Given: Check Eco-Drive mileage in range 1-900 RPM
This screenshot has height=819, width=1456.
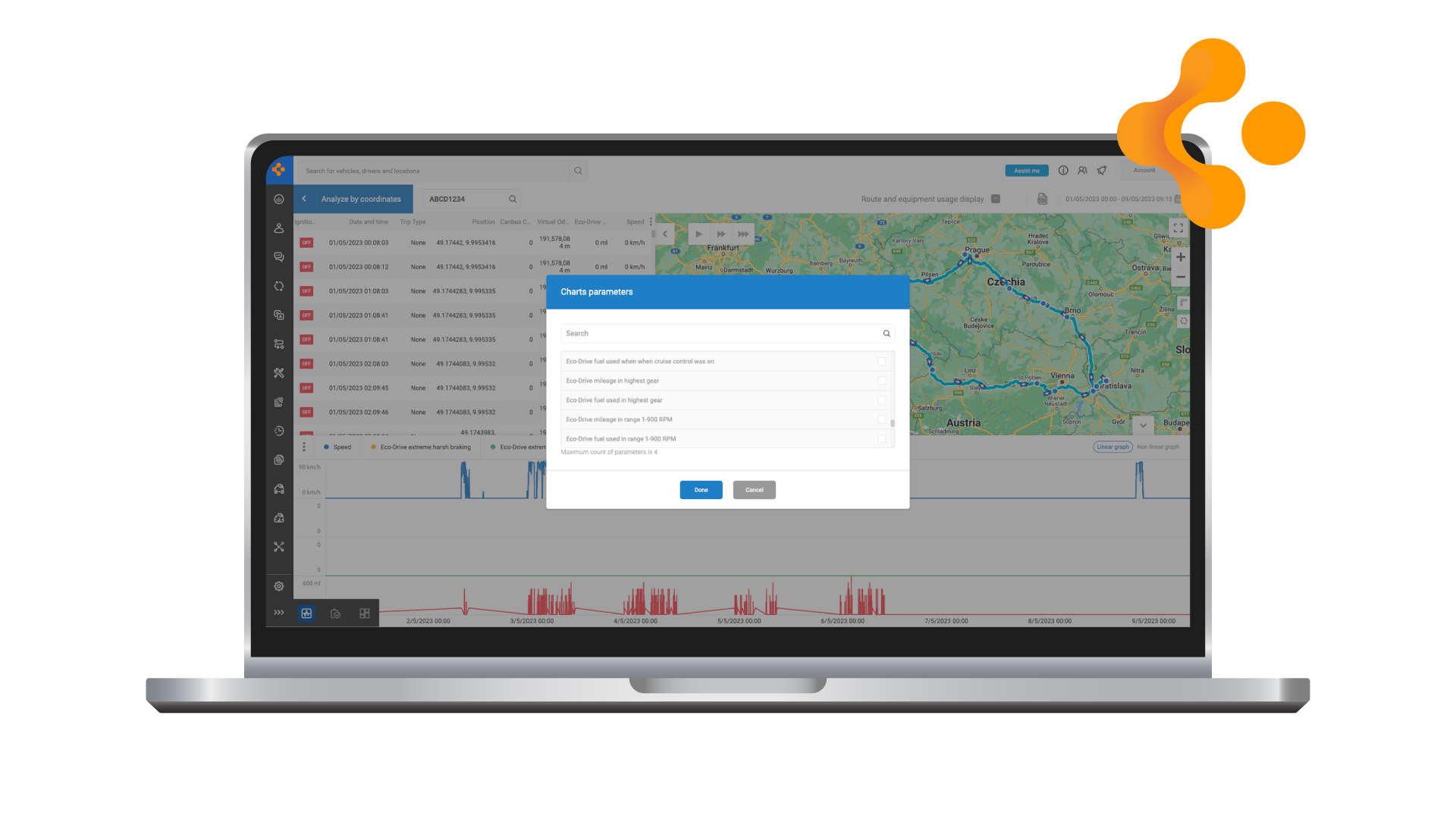Looking at the screenshot, I should coord(881,419).
